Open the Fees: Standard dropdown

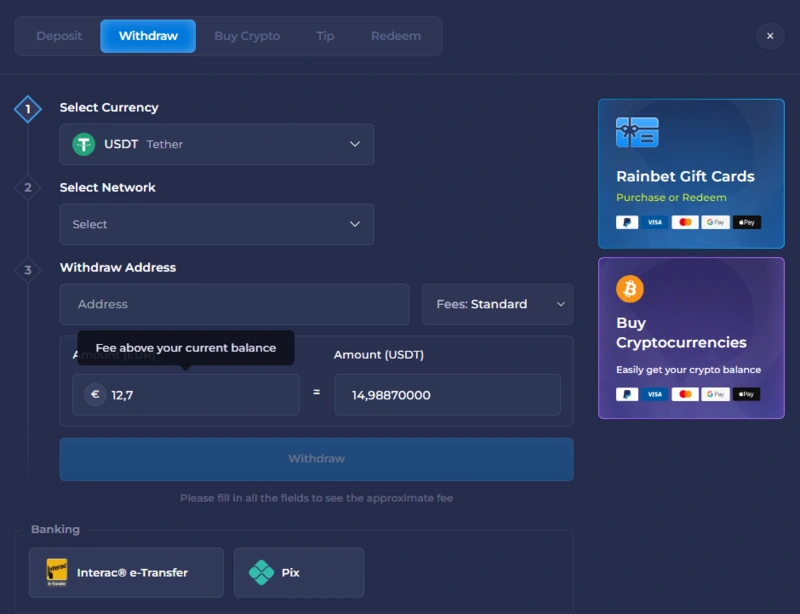point(497,304)
